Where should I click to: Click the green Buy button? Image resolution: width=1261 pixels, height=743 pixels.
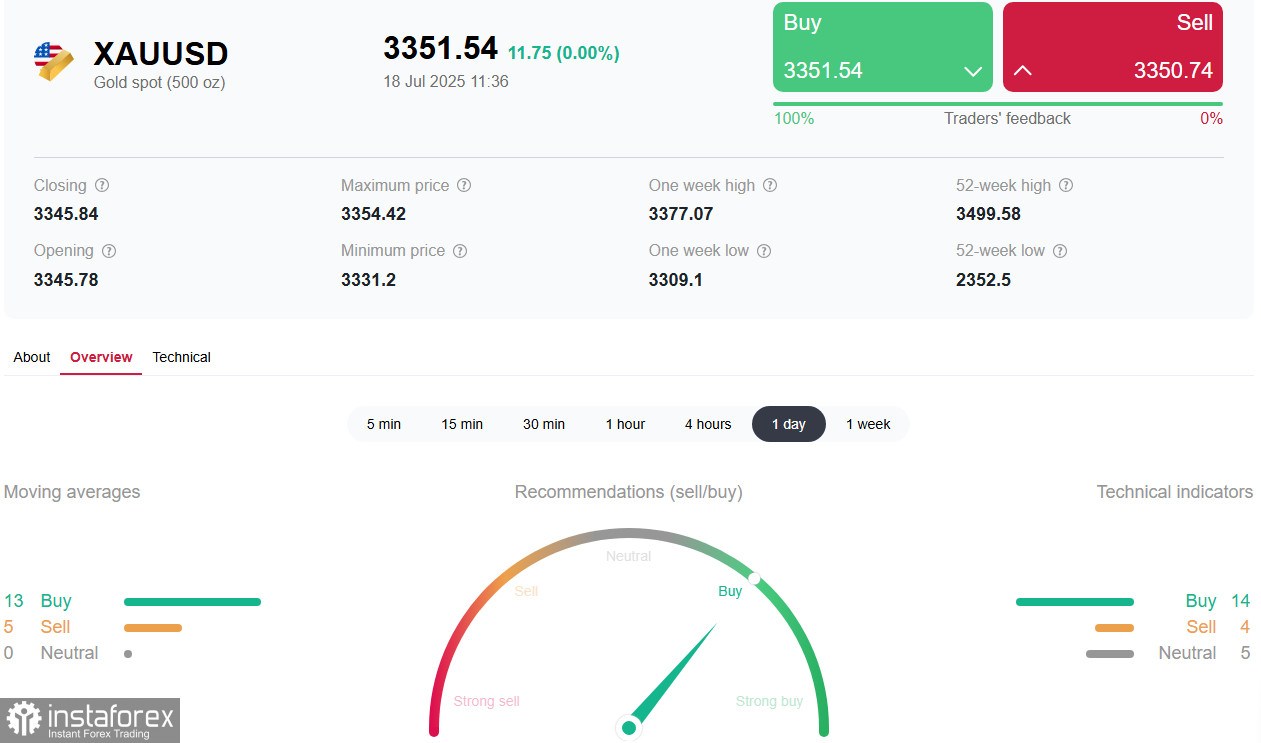click(883, 47)
